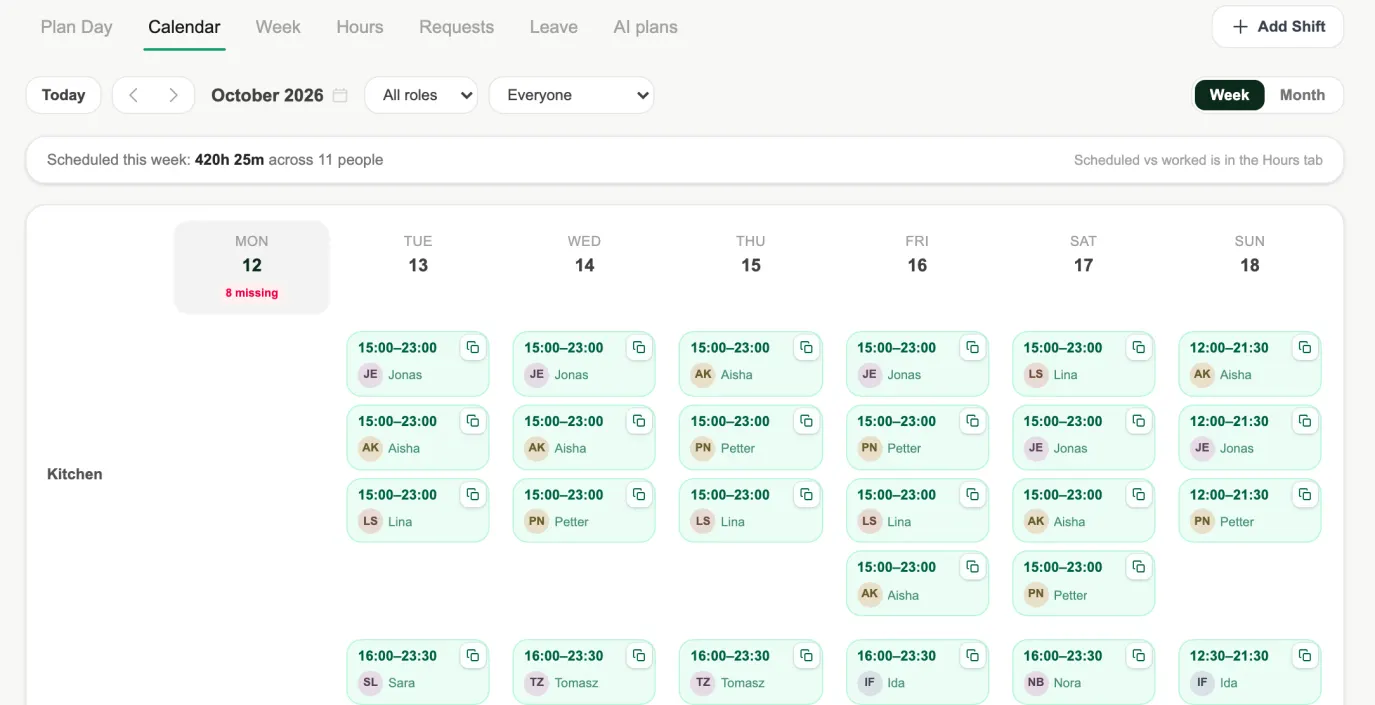This screenshot has width=1375, height=705.
Task: Copy Aisha's Wednesday 15:00–23:00 shift
Action: tap(639, 421)
